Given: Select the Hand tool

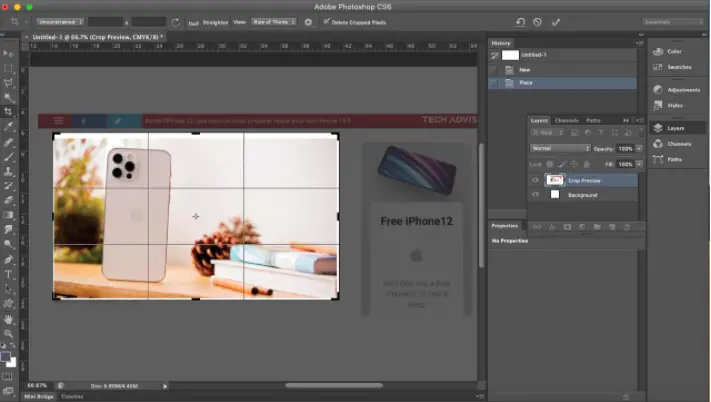Looking at the screenshot, I should coord(8,320).
